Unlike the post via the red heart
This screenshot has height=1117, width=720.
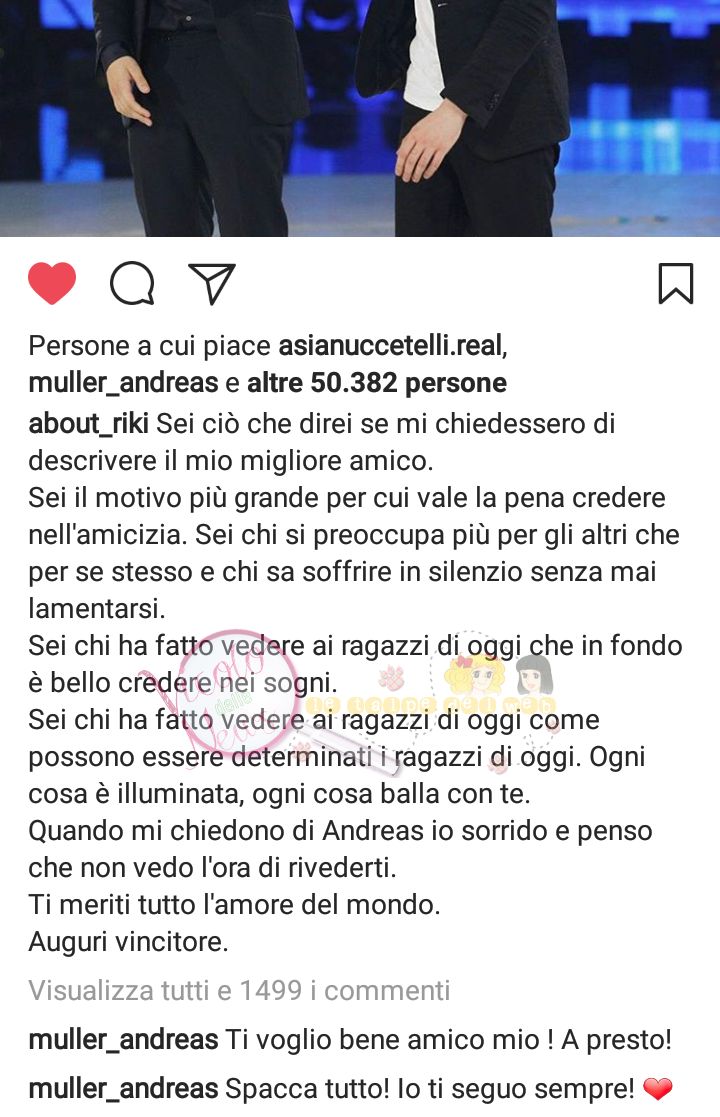(52, 284)
